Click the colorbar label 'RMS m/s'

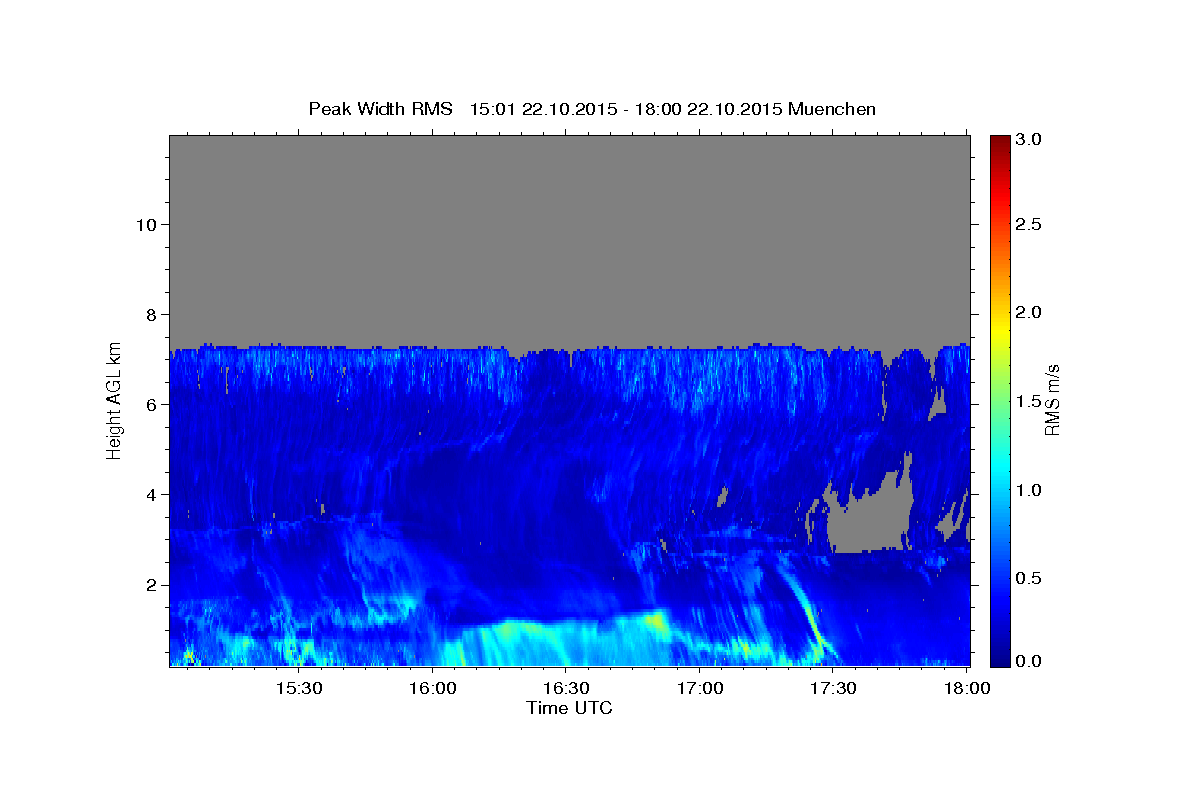pyautogui.click(x=1051, y=400)
